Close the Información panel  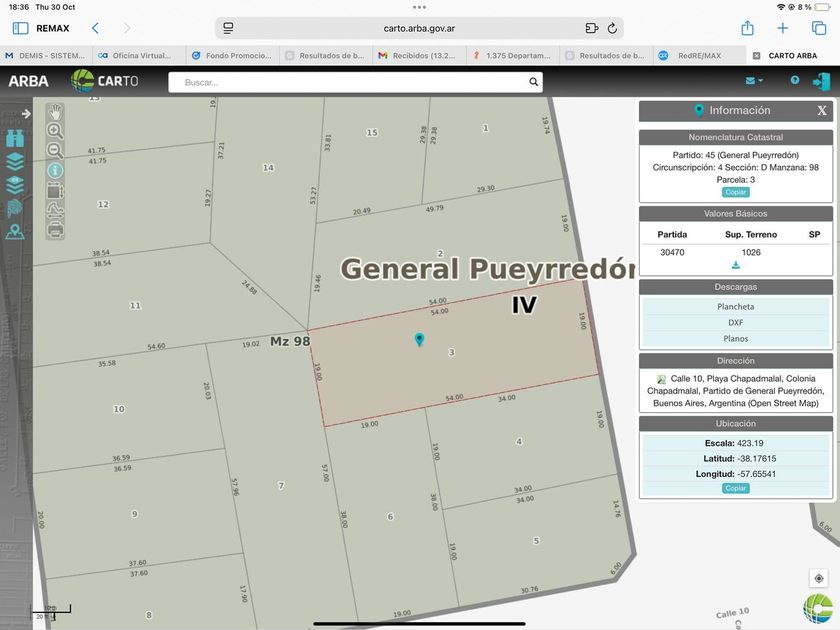click(822, 111)
